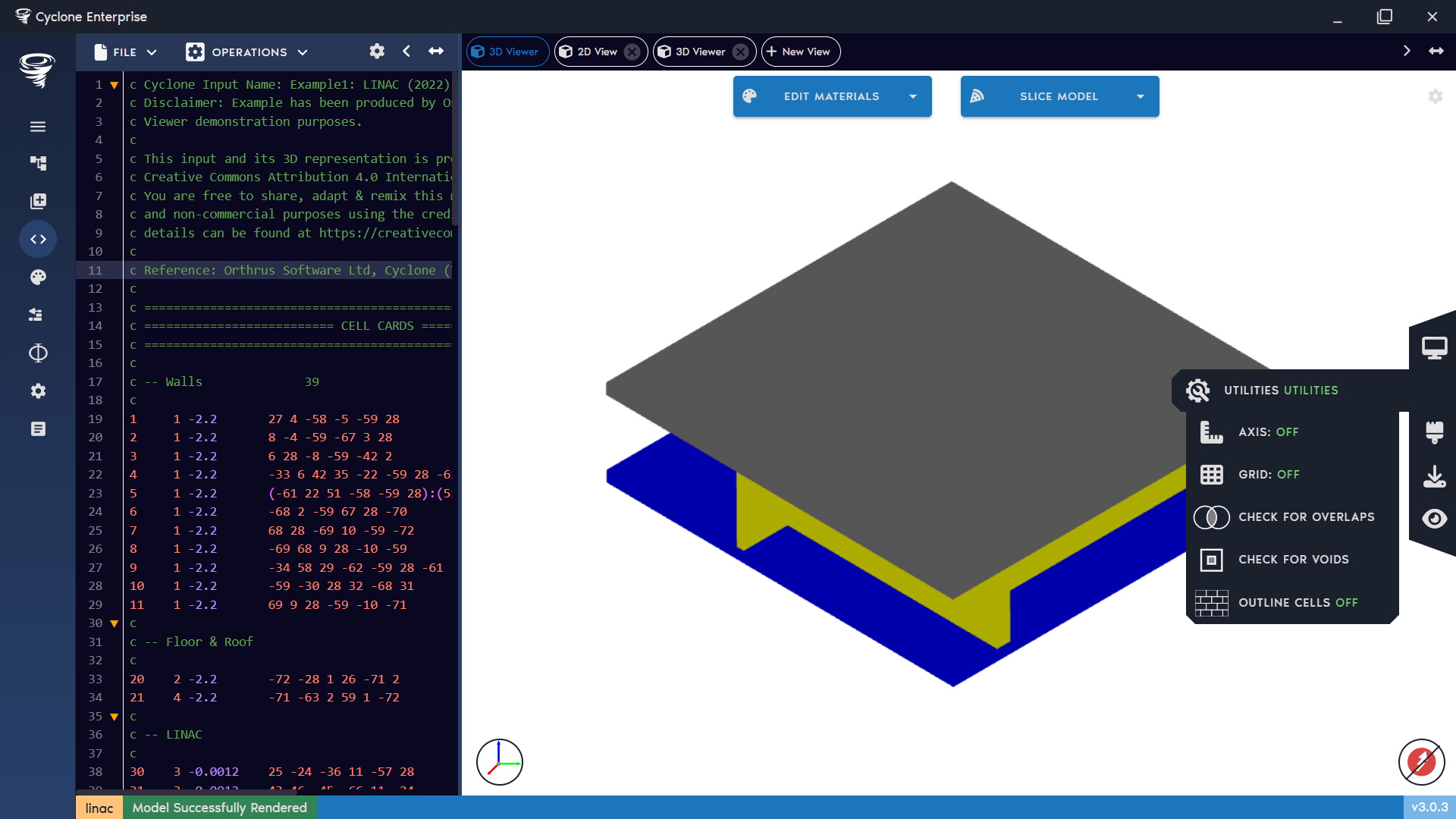Image resolution: width=1456 pixels, height=819 pixels.
Task: Select the materials palette sidebar icon
Action: pos(38,277)
